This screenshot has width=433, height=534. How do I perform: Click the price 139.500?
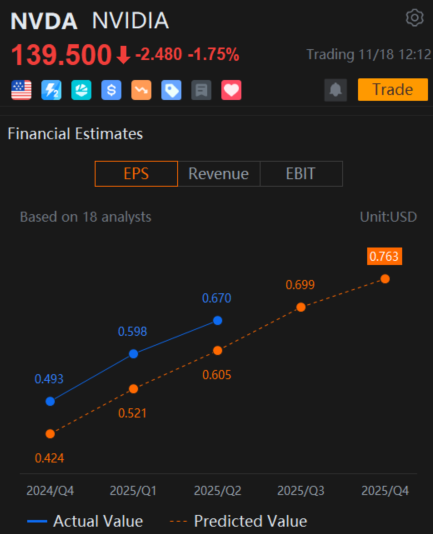(x=61, y=54)
